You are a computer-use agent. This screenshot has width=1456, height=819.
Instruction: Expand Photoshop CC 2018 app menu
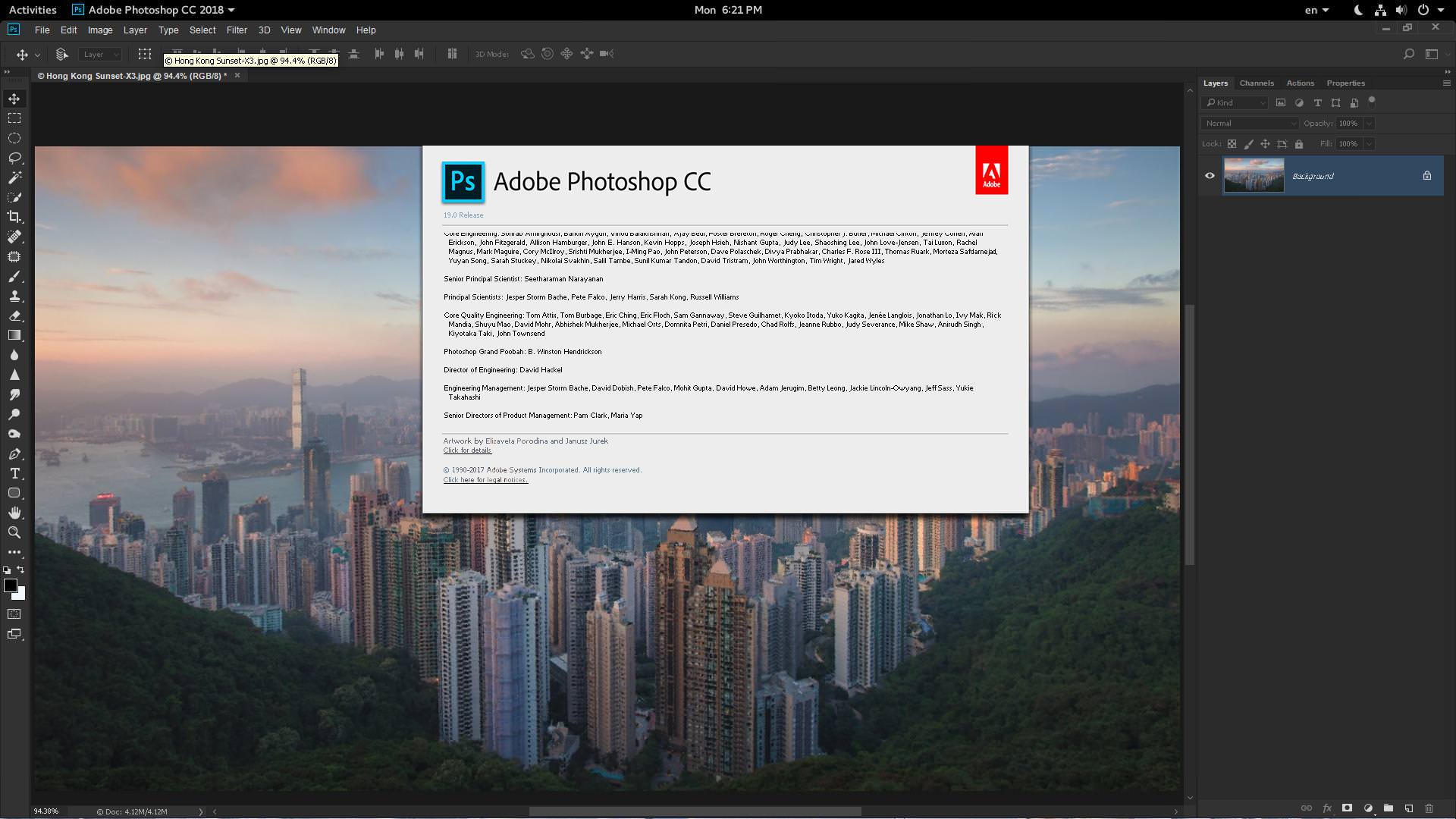[153, 10]
